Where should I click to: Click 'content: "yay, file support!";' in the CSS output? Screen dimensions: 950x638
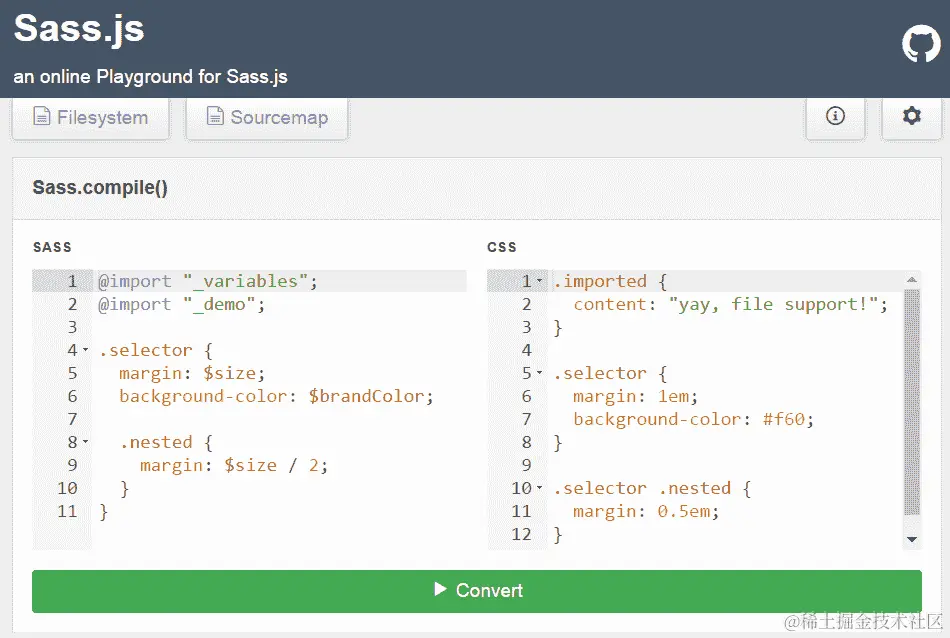coord(731,304)
